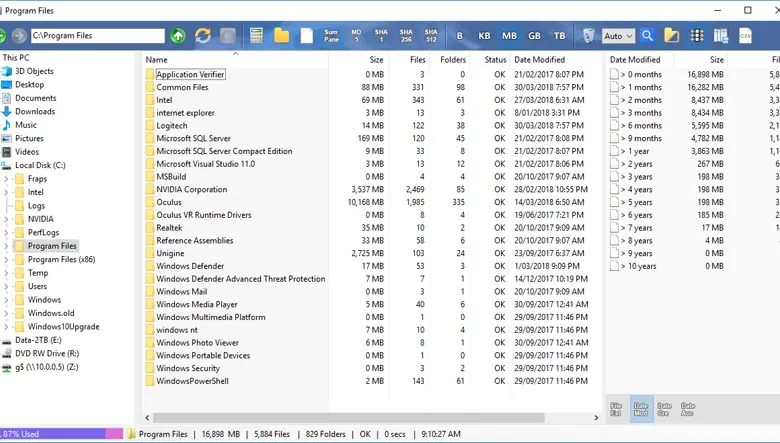780x443 pixels.
Task: Click the horizontal scrollbar right arrow
Action: (596, 418)
